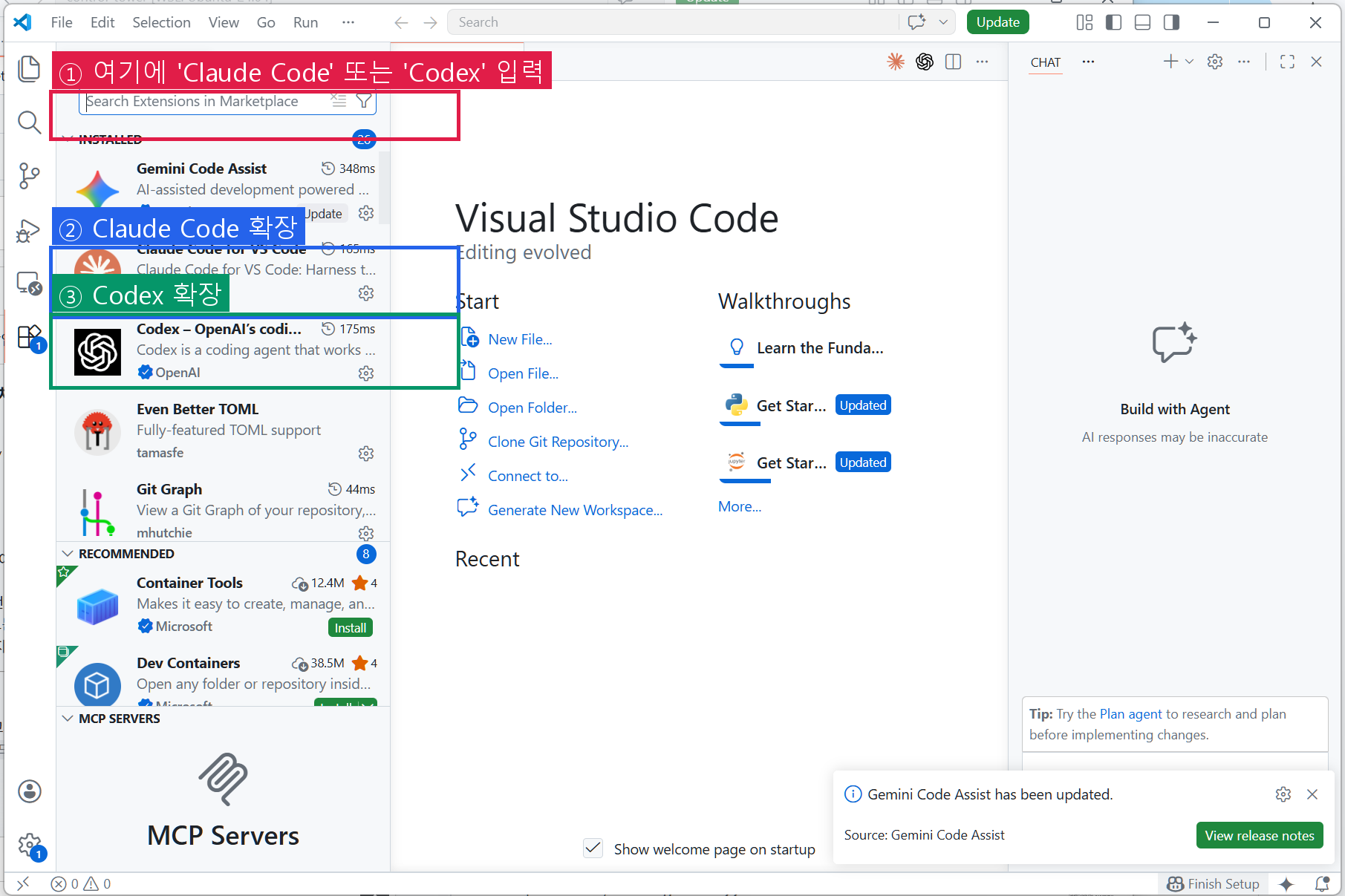The width and height of the screenshot is (1345, 896).
Task: Open manage gear for Gemini Code Assist
Action: pos(366,213)
